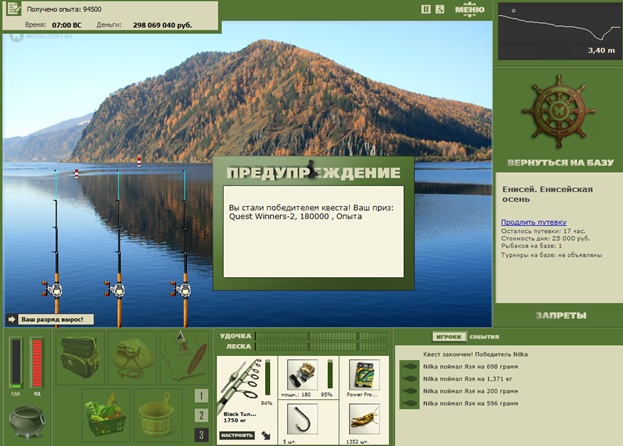Click the money amount 298 069 040 руб.
623x446 pixels.
[162, 25]
